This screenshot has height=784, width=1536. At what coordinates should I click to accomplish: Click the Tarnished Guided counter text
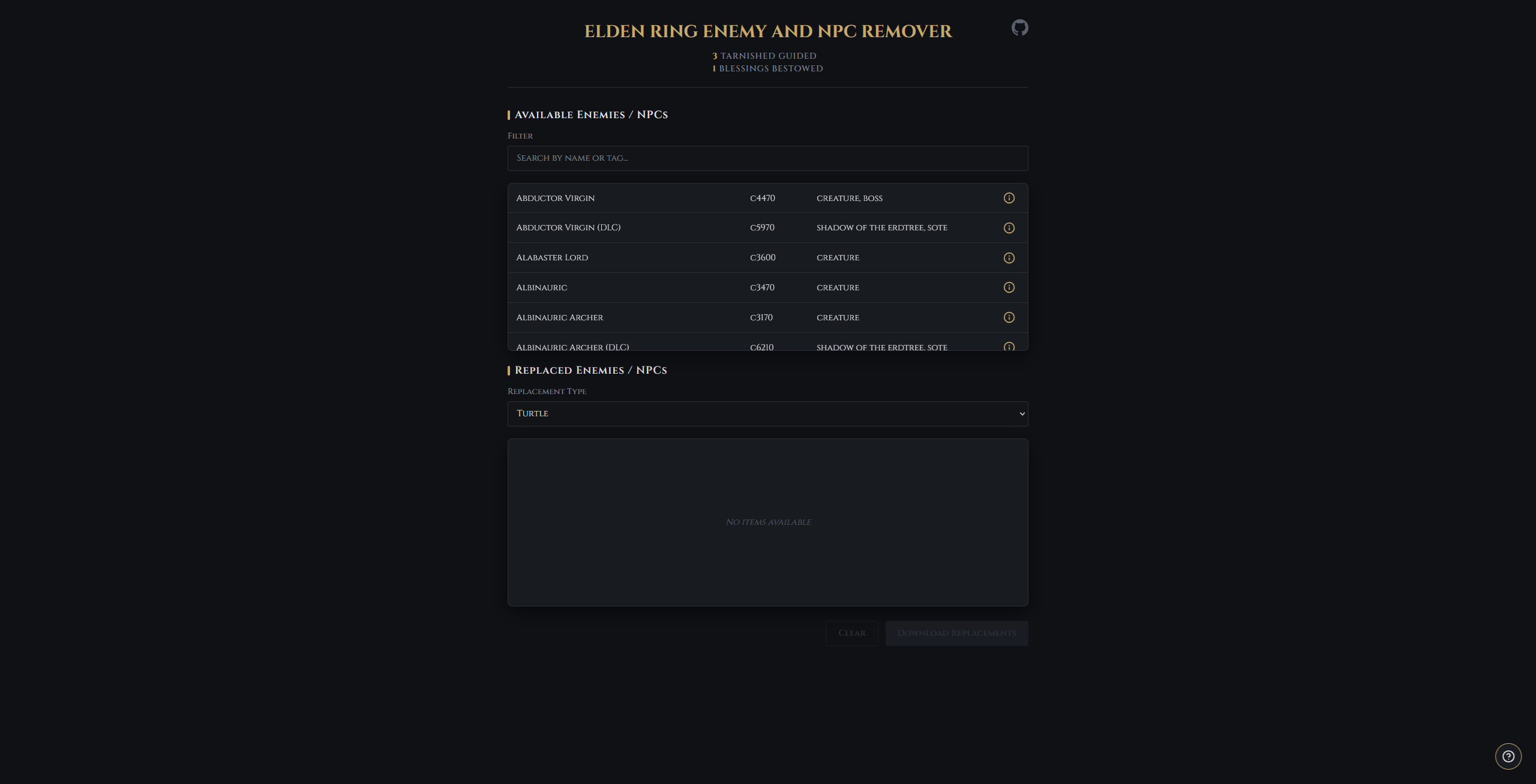(x=764, y=56)
